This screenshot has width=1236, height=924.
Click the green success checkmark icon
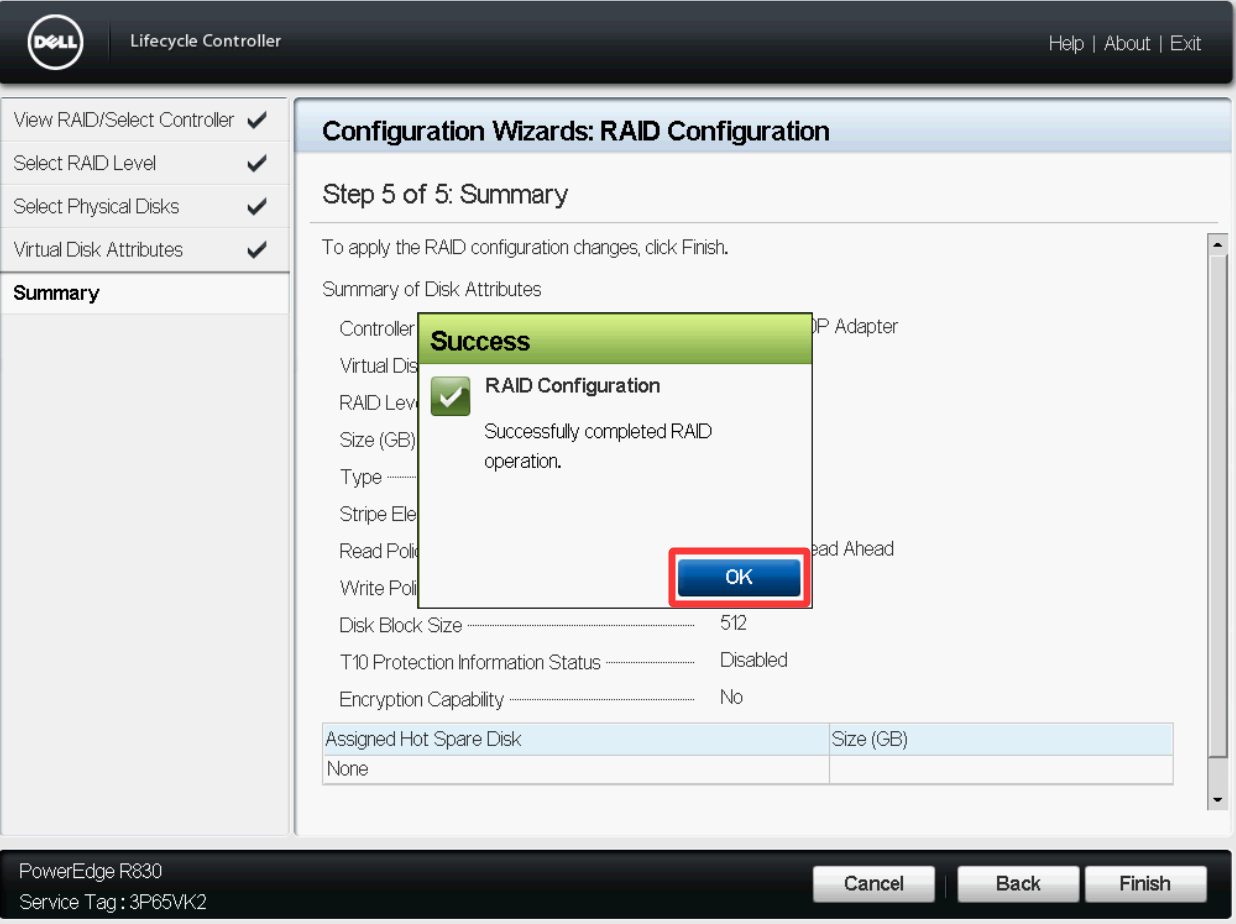(450, 396)
